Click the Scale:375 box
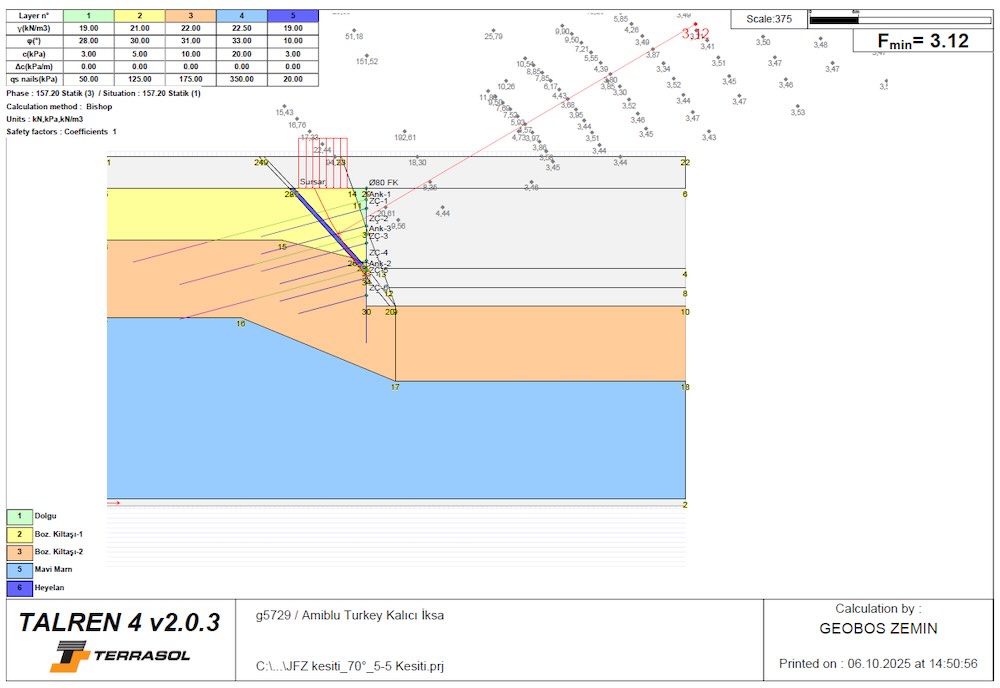The image size is (1000, 688). tap(768, 19)
